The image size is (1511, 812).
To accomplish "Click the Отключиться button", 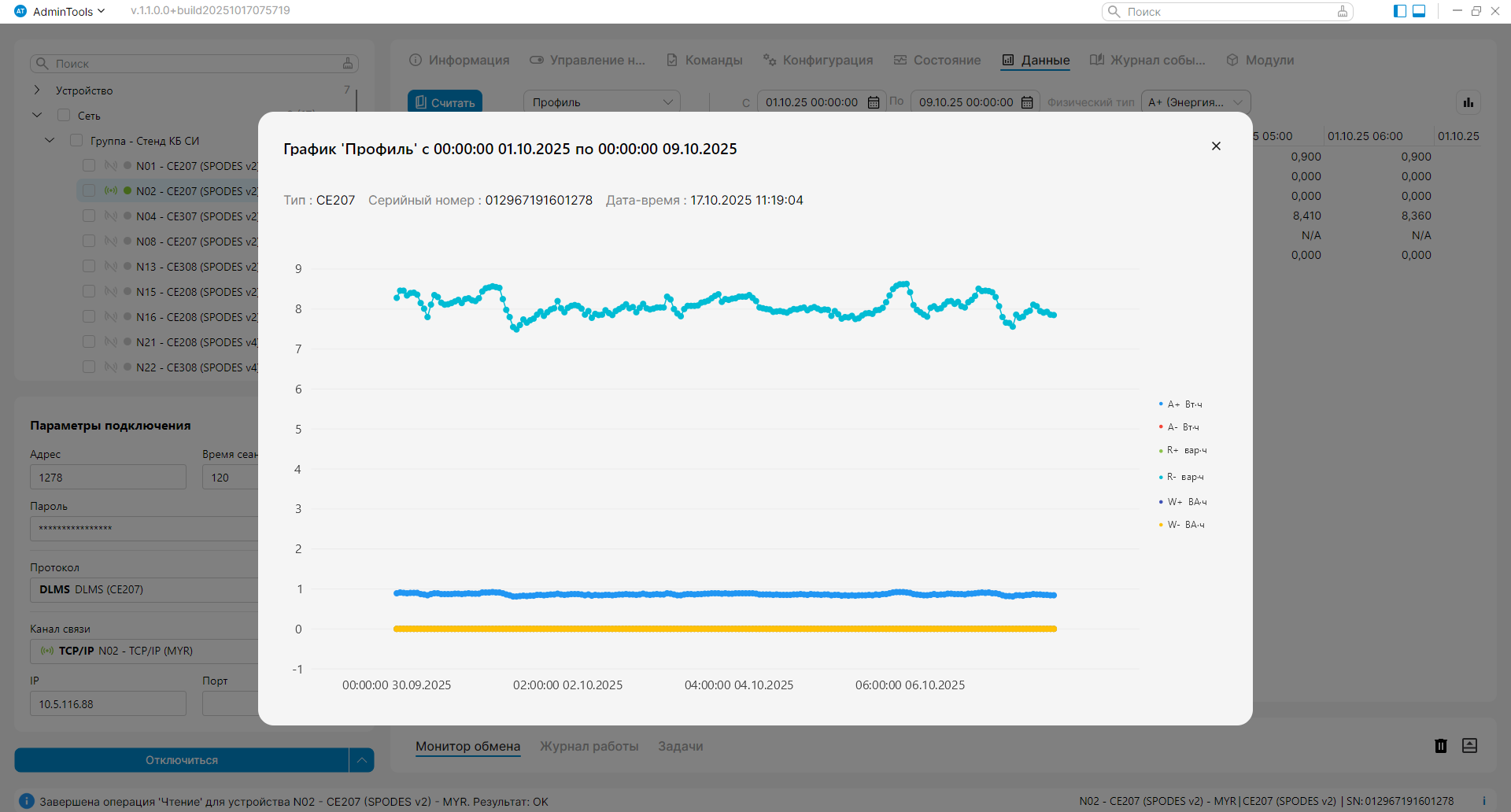I will point(182,760).
